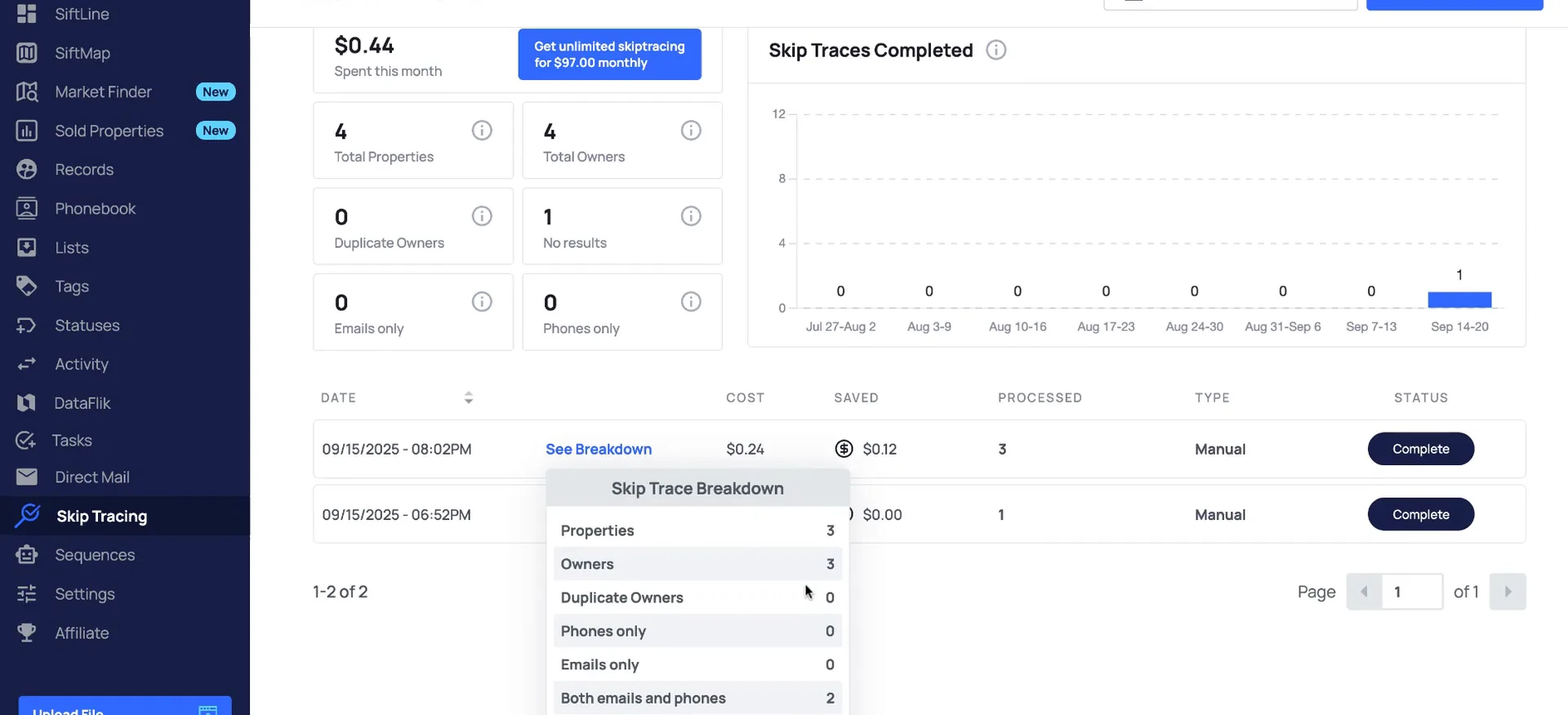Click the page number input field
Screen dimensions: 1568x715
1413,592
